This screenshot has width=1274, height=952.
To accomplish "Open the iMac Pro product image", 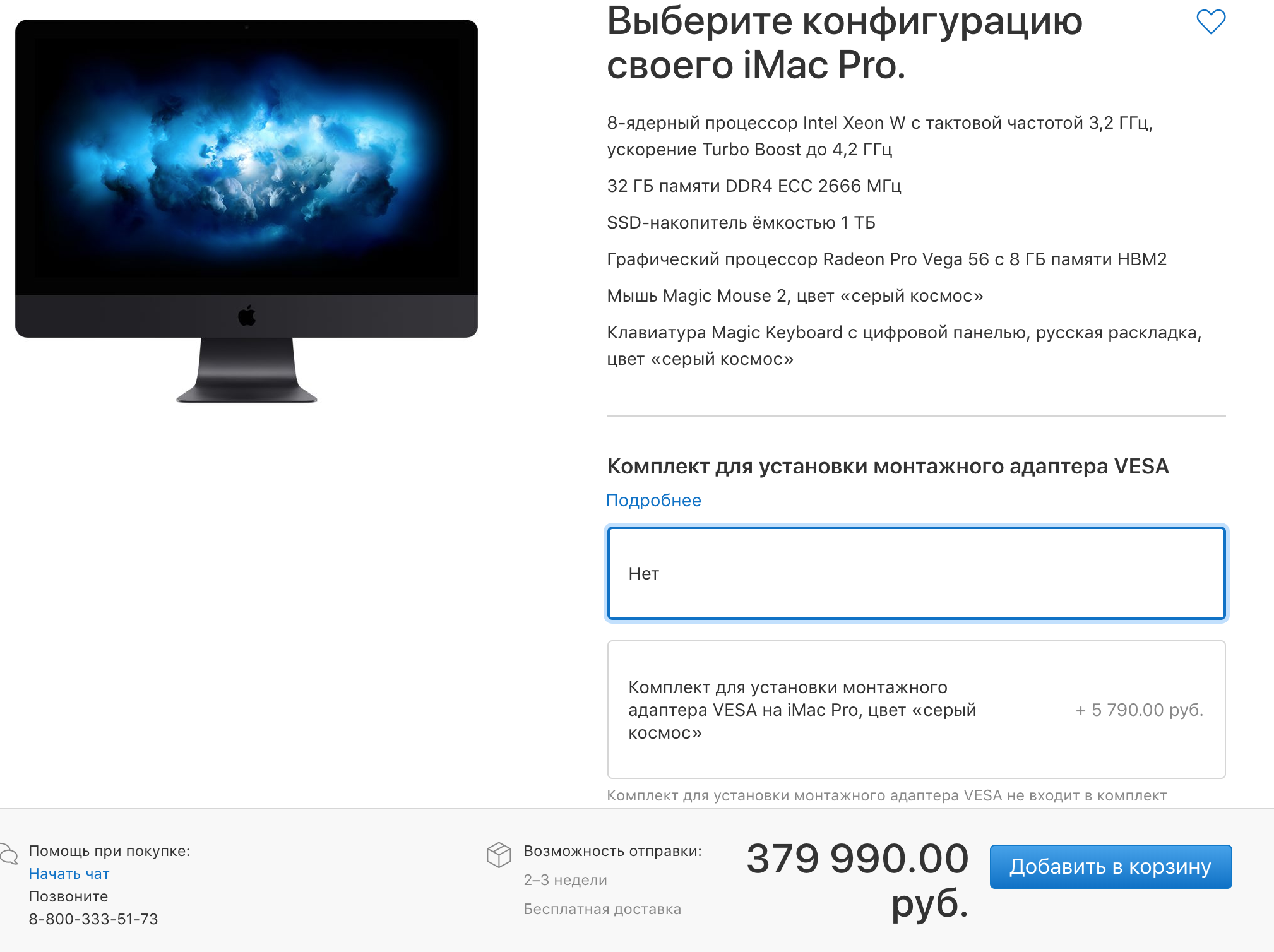I will pyautogui.click(x=246, y=211).
